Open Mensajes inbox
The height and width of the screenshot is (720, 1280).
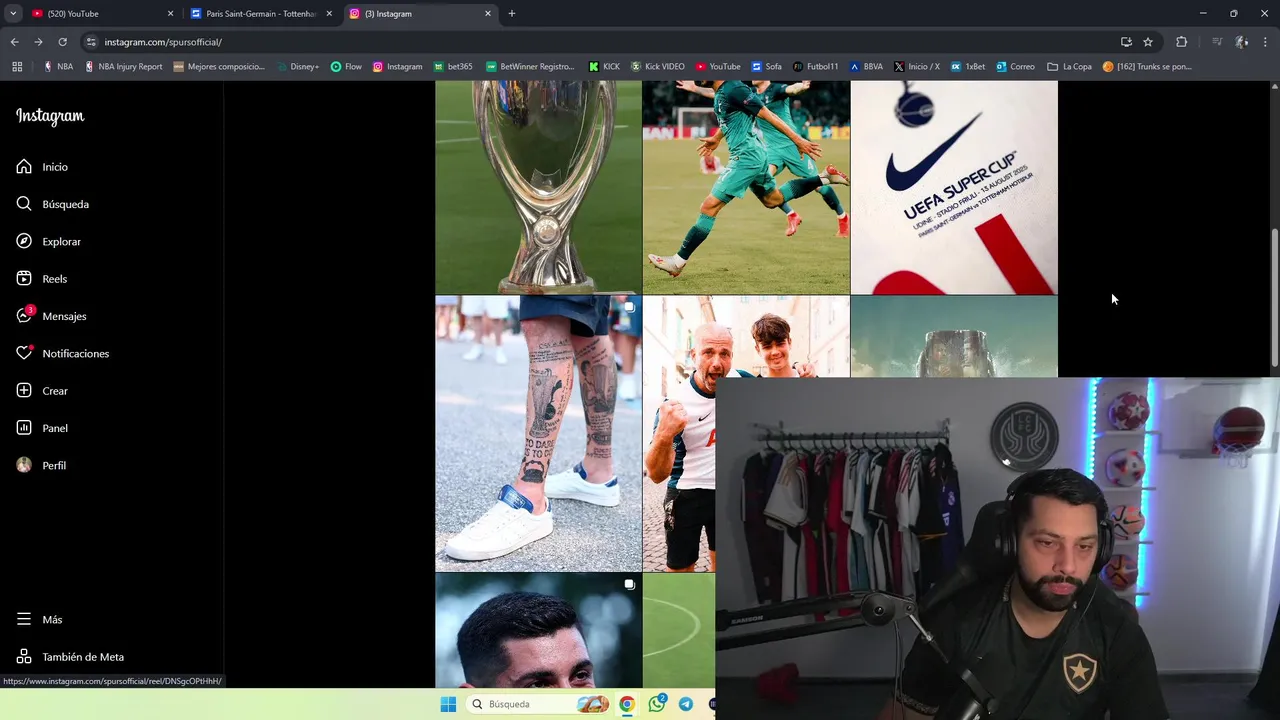click(52, 316)
